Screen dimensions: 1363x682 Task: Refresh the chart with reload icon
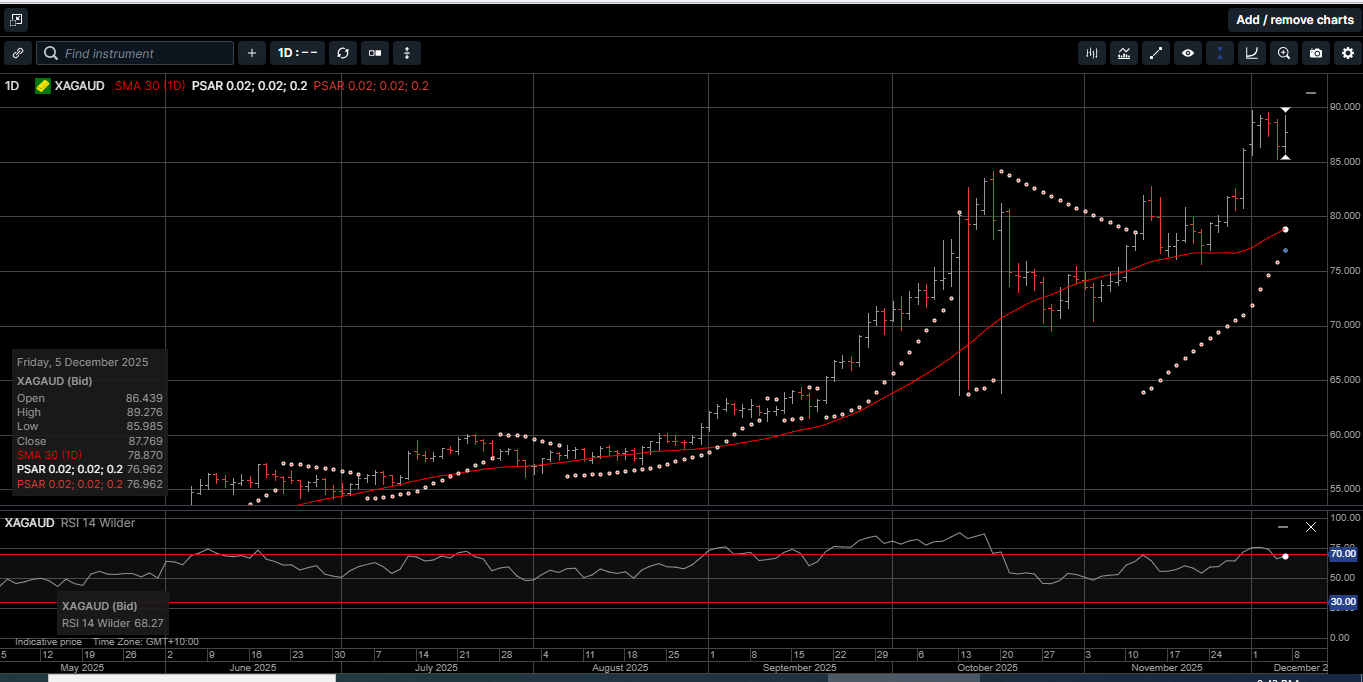pos(343,53)
